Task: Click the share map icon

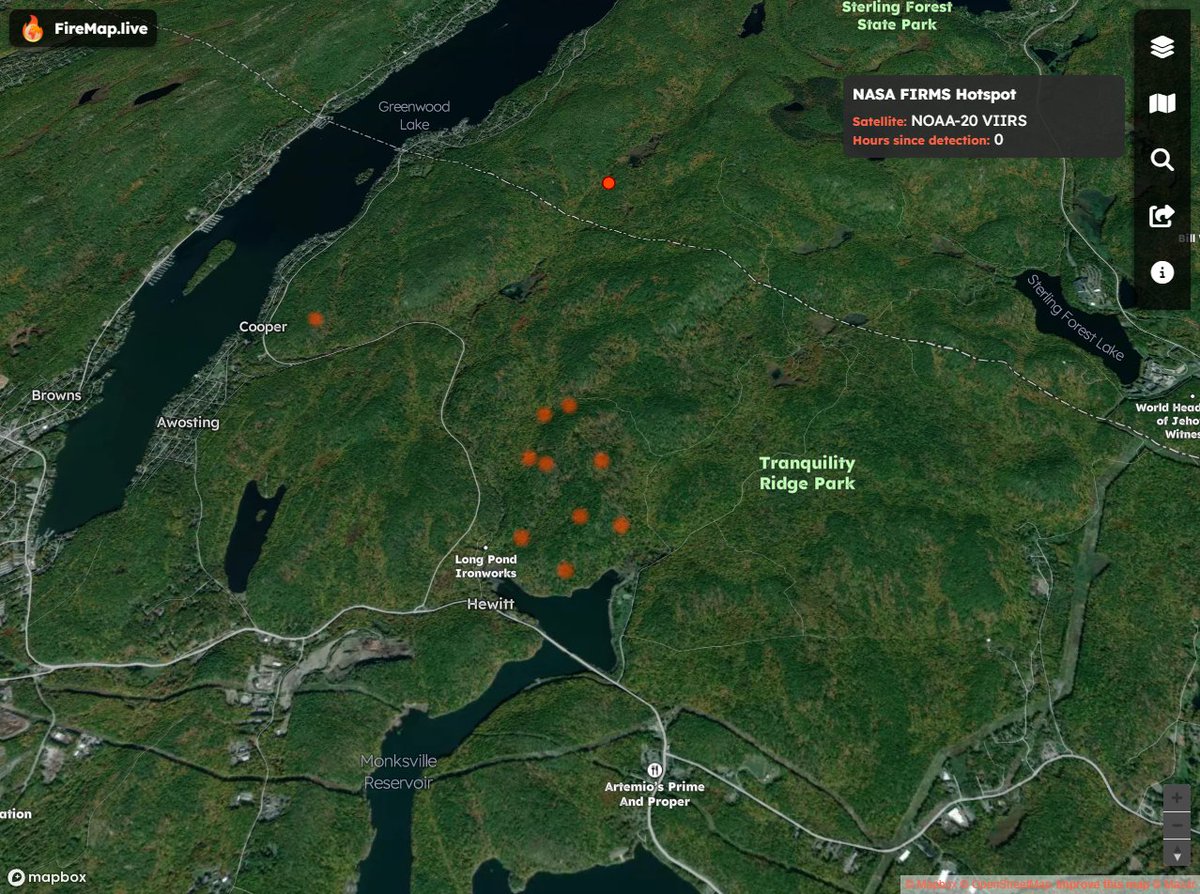Action: tap(1162, 214)
